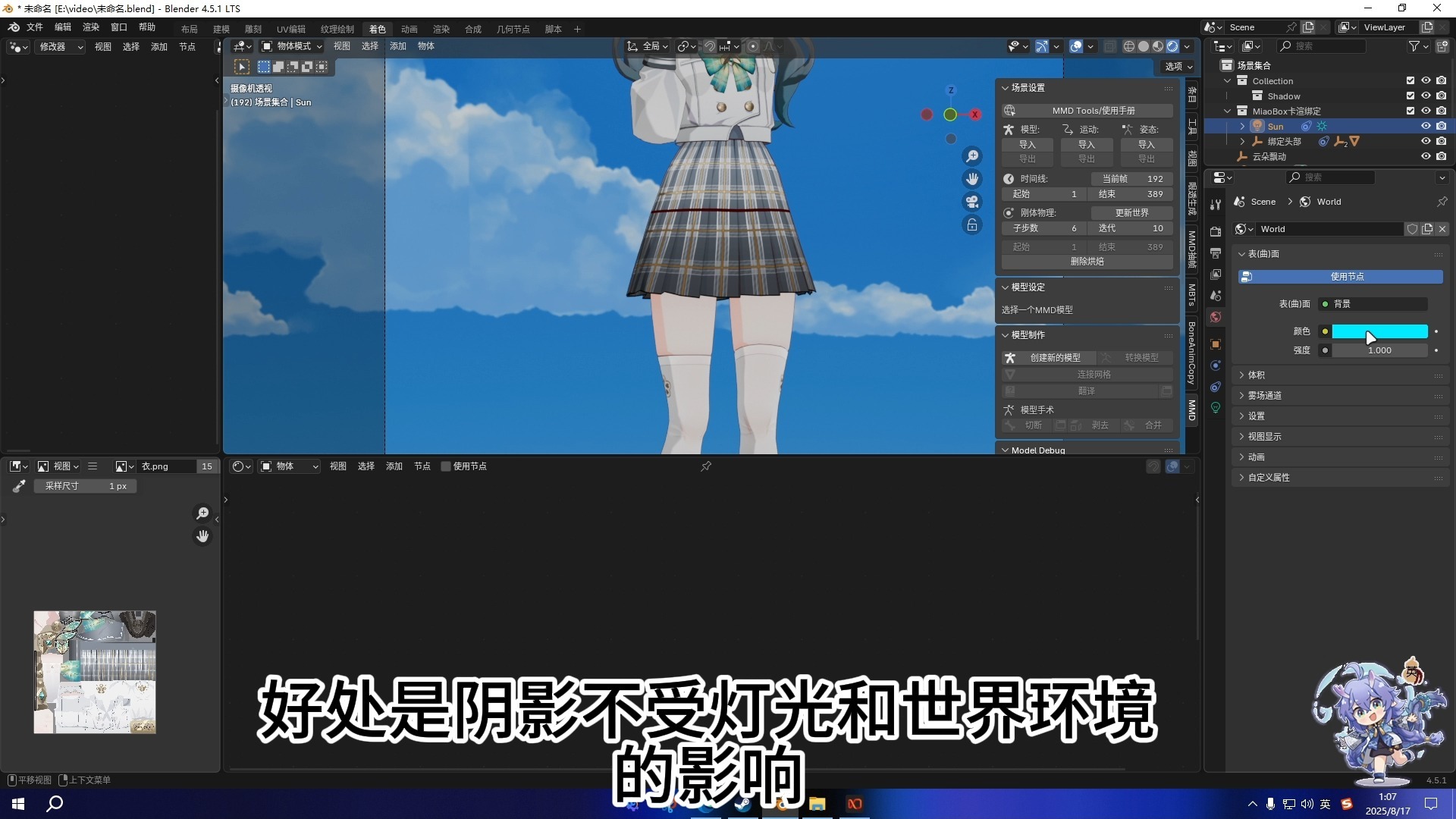
Task: Click the MMD Tools/使用手册 button
Action: click(1087, 111)
